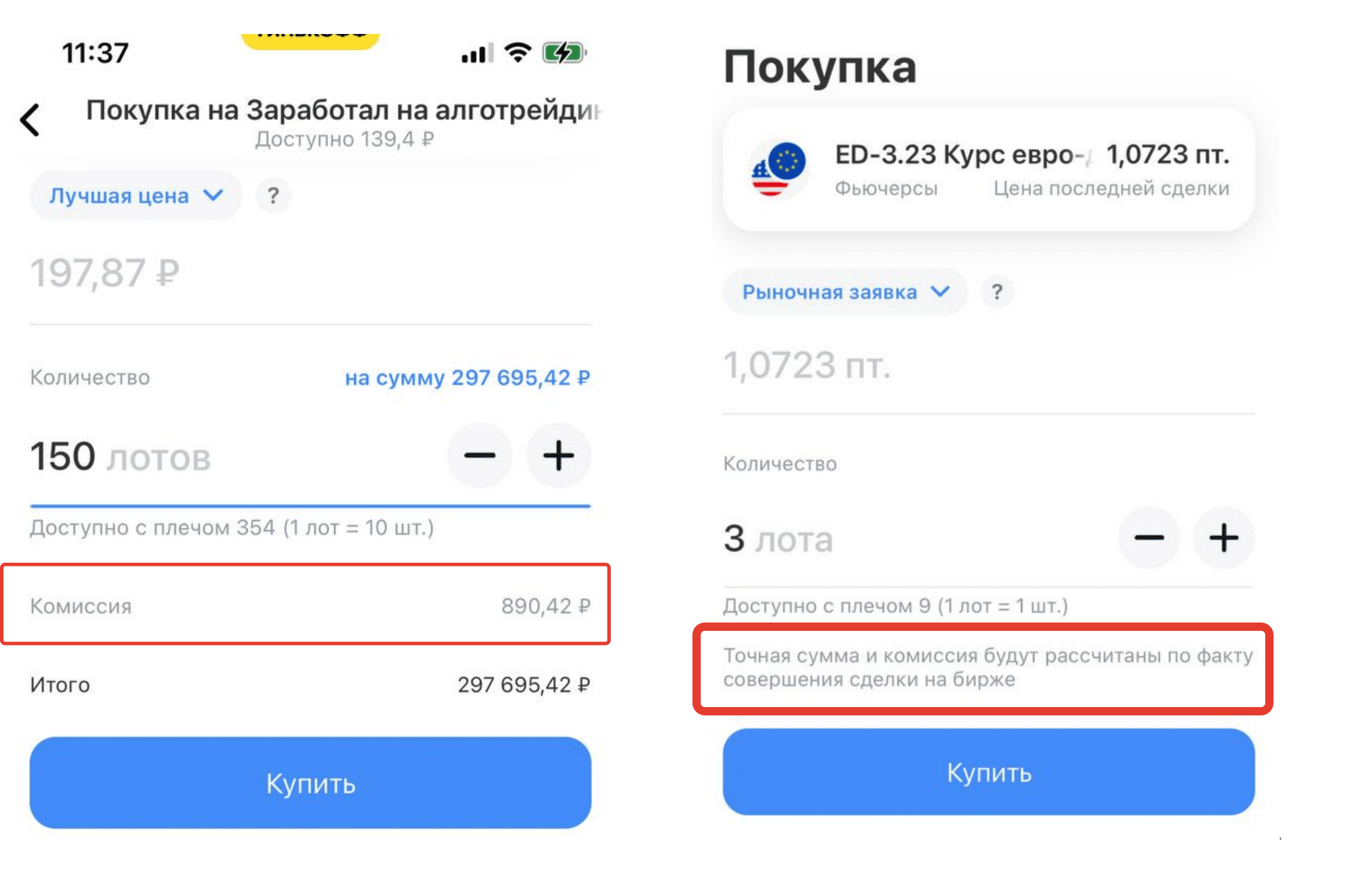Viewport: 1372px width, 870px height.
Task: Tap the question mark beside Лучшая цена
Action: click(273, 196)
